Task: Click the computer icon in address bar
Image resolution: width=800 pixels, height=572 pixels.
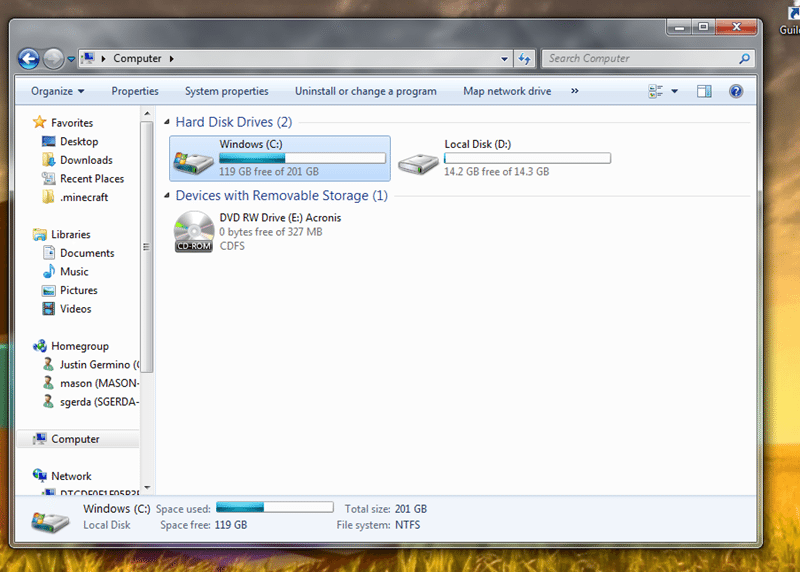Action: pos(88,58)
